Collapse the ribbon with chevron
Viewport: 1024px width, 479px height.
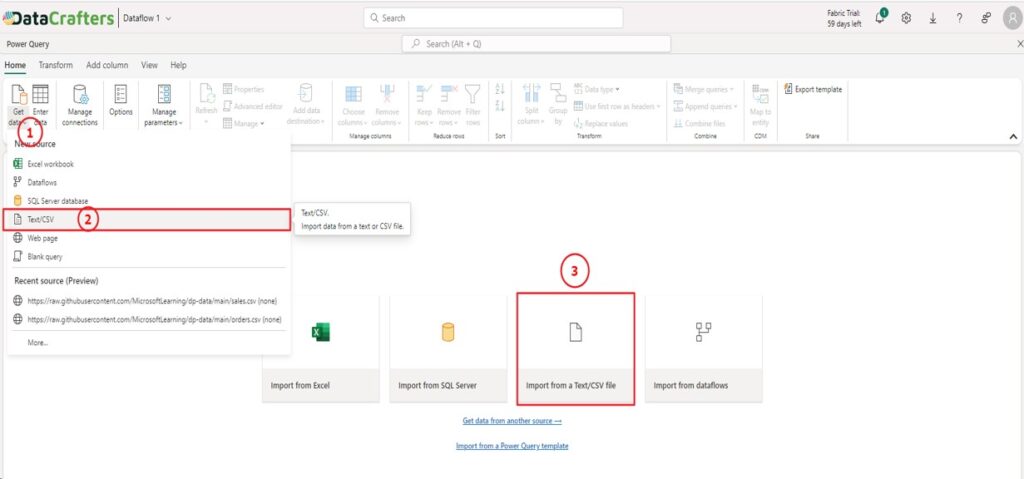pos(1014,137)
